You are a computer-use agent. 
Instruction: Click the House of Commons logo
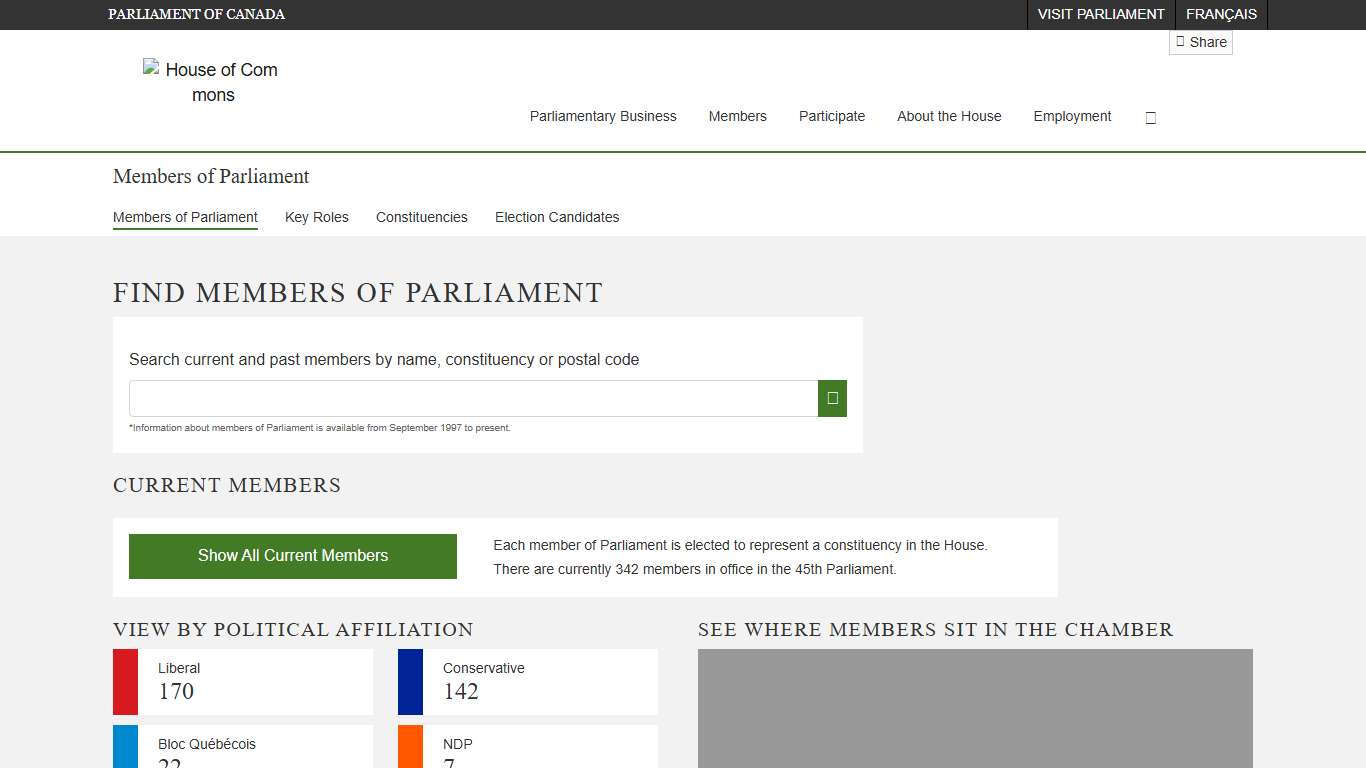(x=212, y=82)
